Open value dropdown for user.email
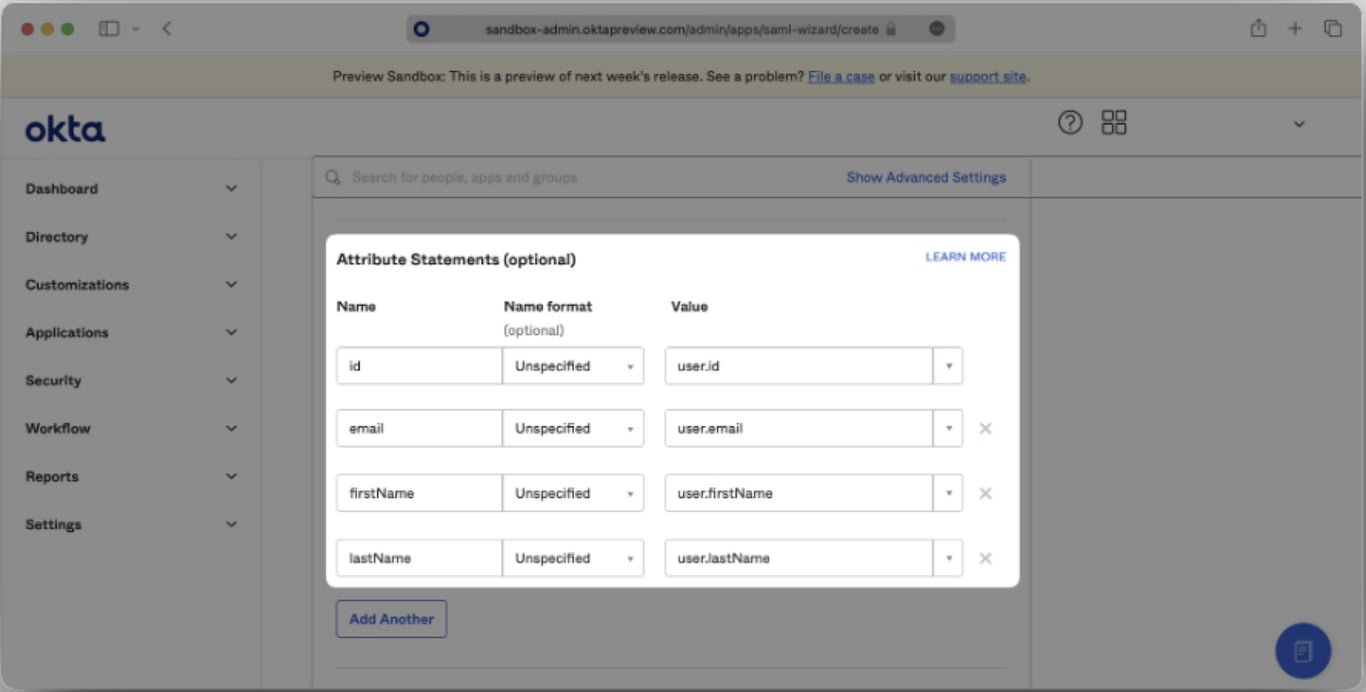 pyautogui.click(x=948, y=428)
